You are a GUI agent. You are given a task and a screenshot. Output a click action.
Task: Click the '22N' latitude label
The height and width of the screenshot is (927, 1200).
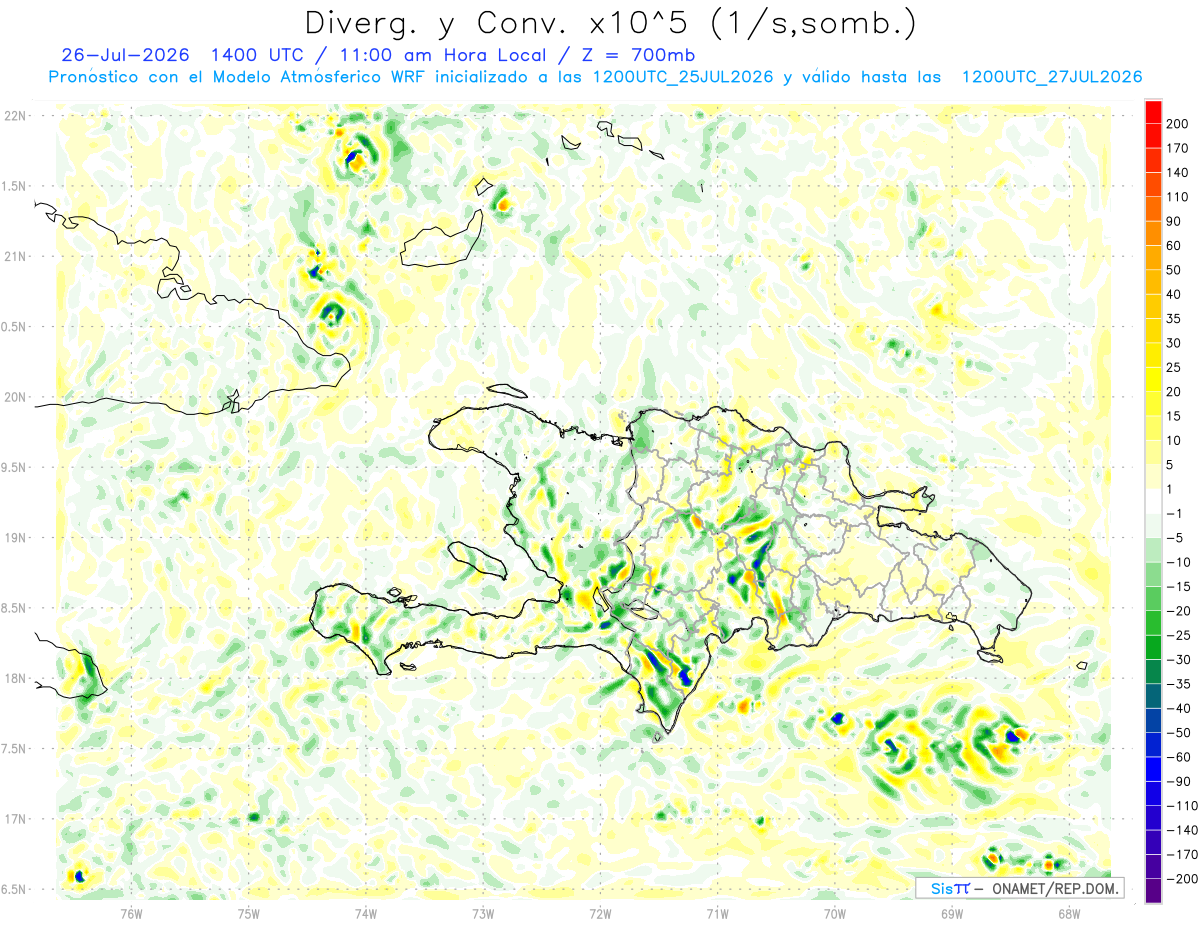[14, 116]
